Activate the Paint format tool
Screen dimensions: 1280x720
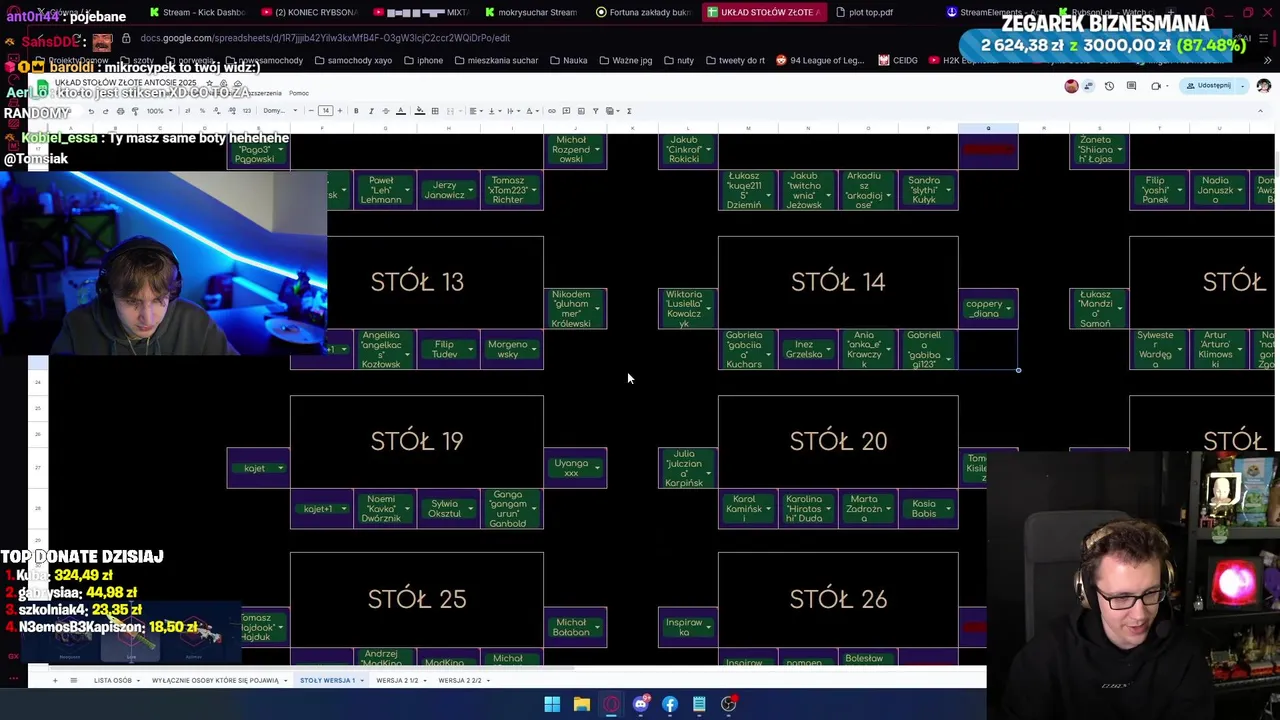(135, 111)
